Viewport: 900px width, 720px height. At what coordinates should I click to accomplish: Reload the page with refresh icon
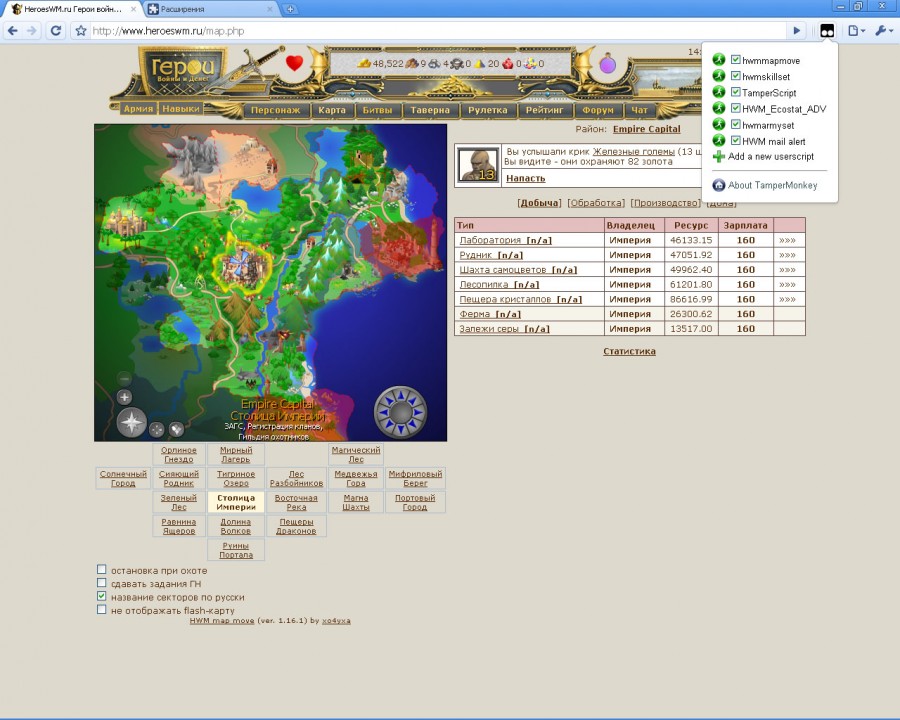click(56, 30)
